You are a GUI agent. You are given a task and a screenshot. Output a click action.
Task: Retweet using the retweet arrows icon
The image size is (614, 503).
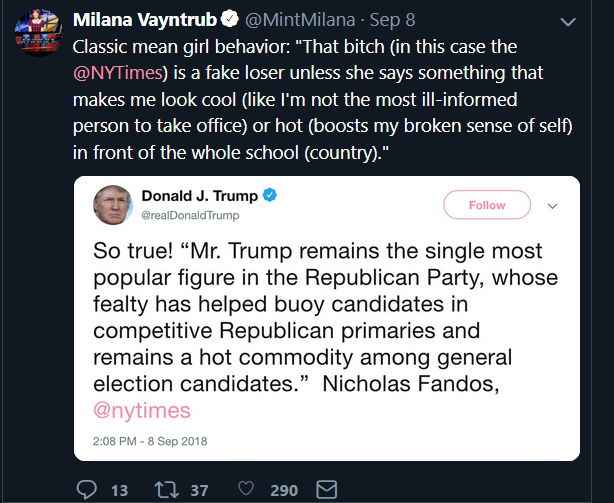pos(166,489)
